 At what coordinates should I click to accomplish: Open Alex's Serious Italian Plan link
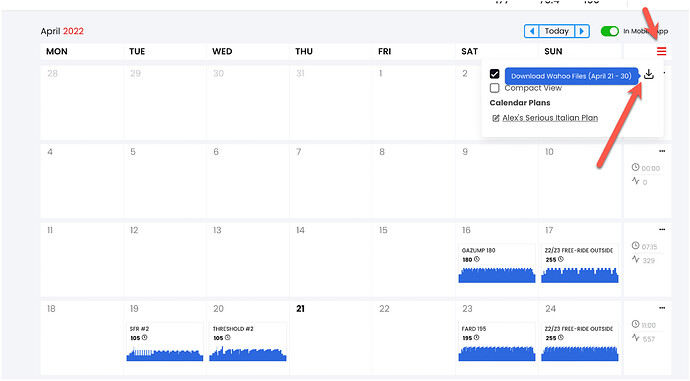coord(550,118)
